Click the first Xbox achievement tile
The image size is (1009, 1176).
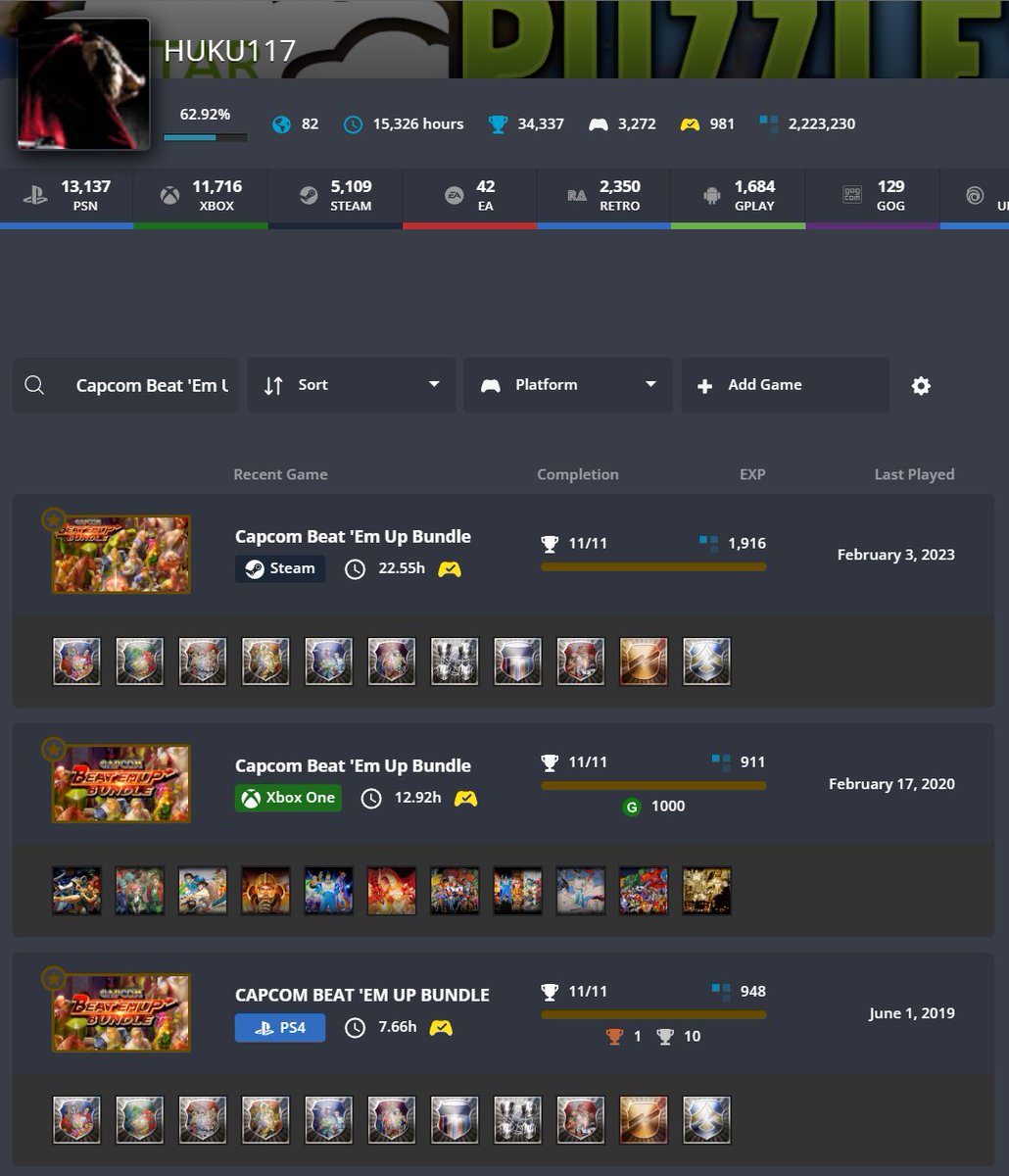pyautogui.click(x=76, y=891)
